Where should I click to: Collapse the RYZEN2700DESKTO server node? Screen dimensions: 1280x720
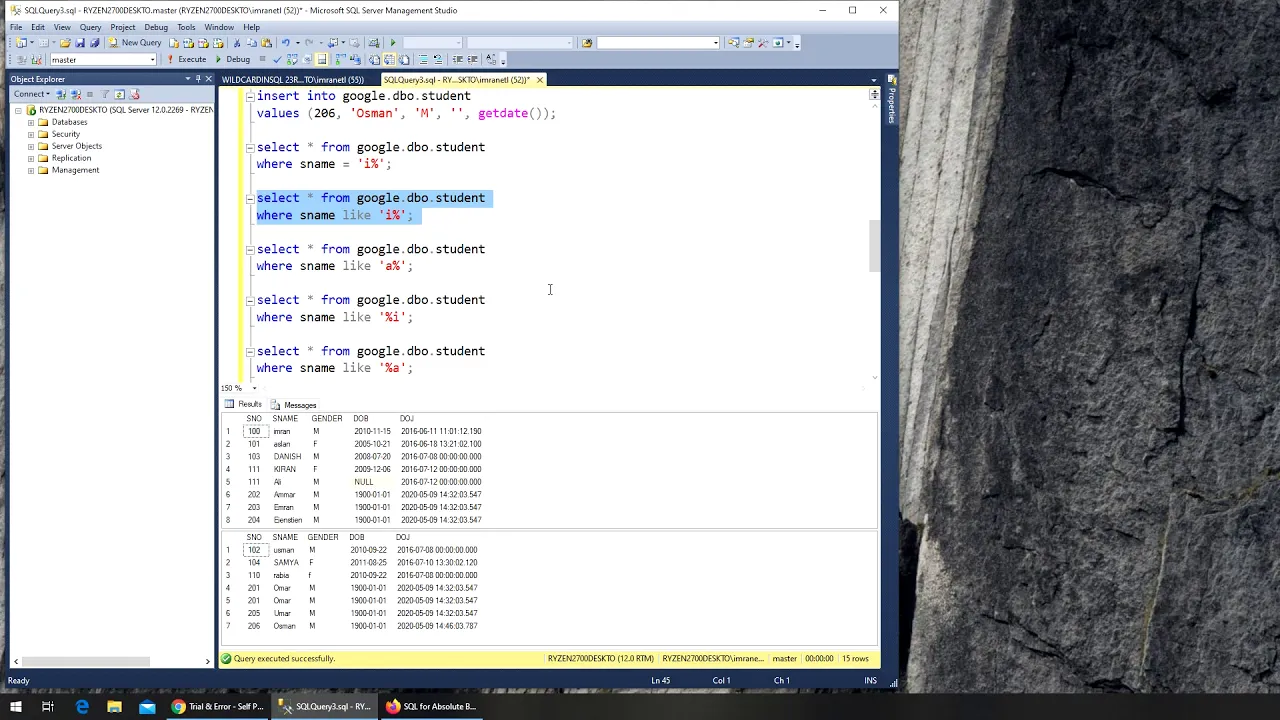point(18,110)
